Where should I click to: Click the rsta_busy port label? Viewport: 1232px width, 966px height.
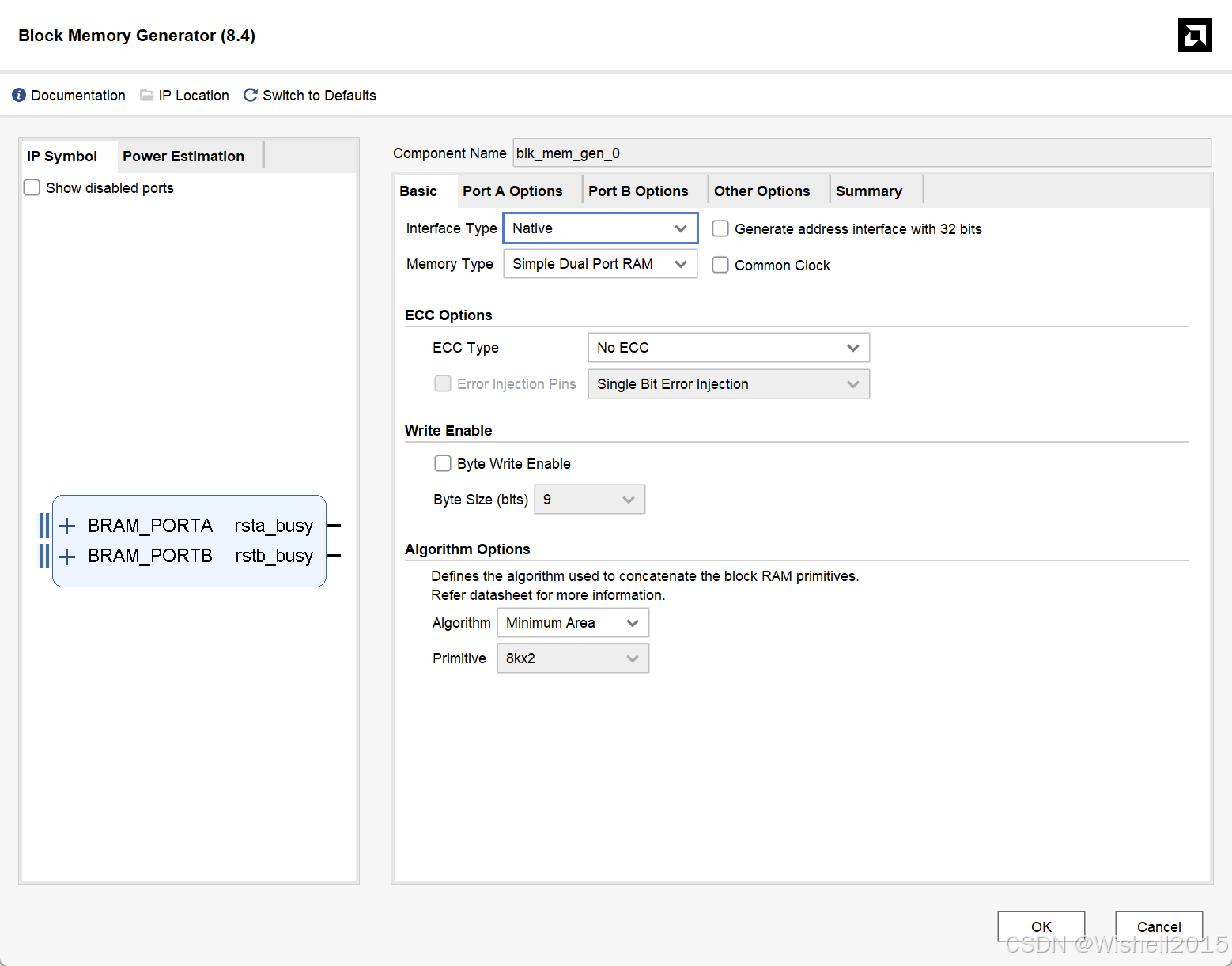[274, 526]
